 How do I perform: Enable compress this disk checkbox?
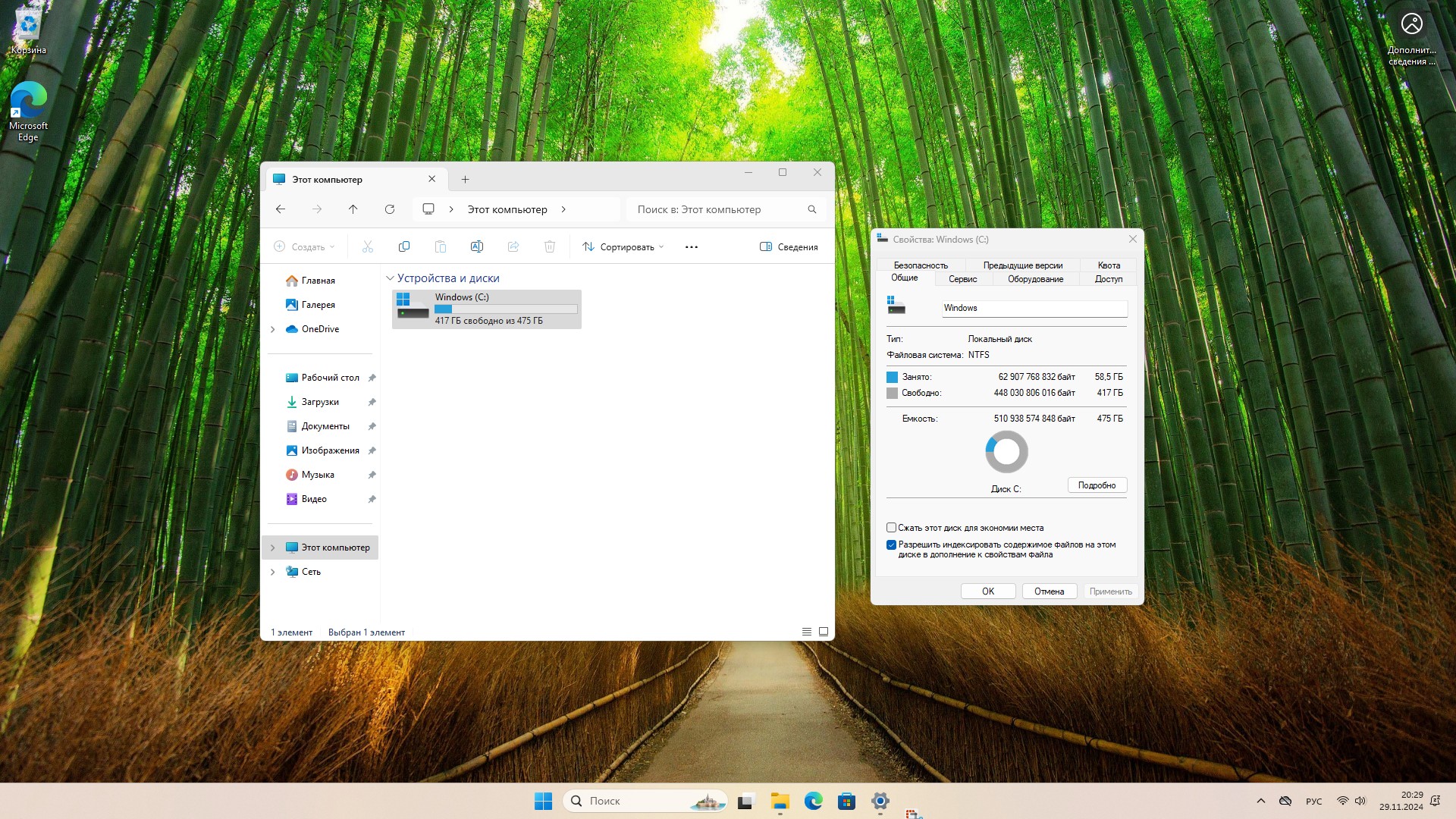[892, 528]
